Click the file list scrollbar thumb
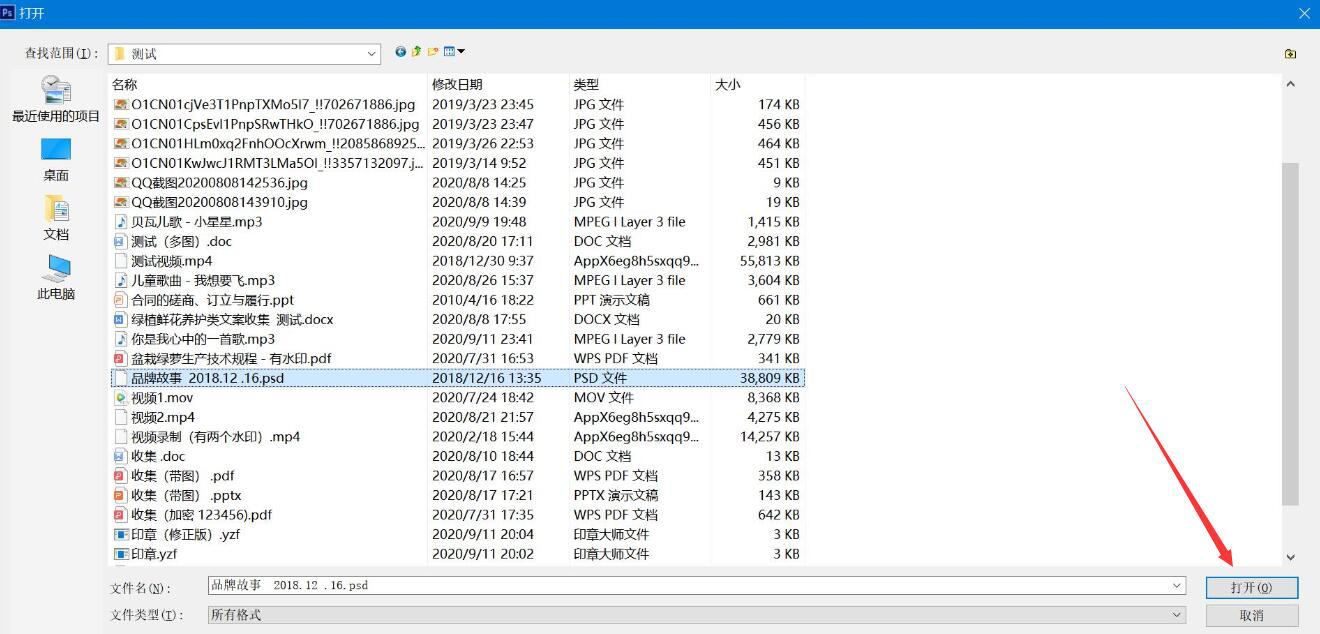This screenshot has height=634, width=1320. 1290,334
